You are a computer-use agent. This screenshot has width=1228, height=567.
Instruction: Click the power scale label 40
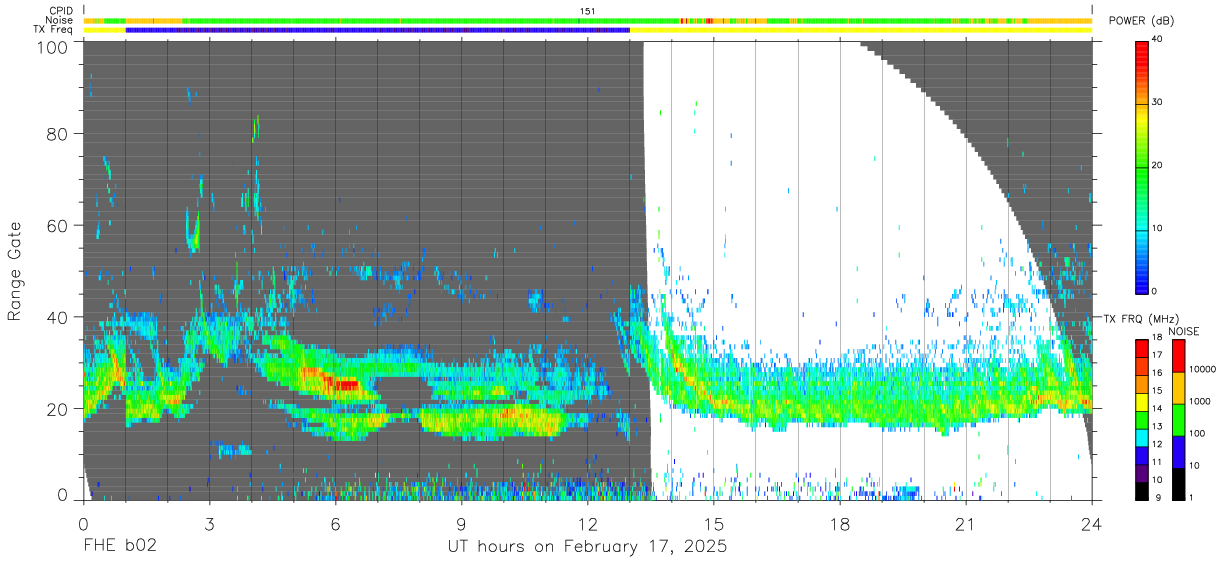pos(1158,40)
